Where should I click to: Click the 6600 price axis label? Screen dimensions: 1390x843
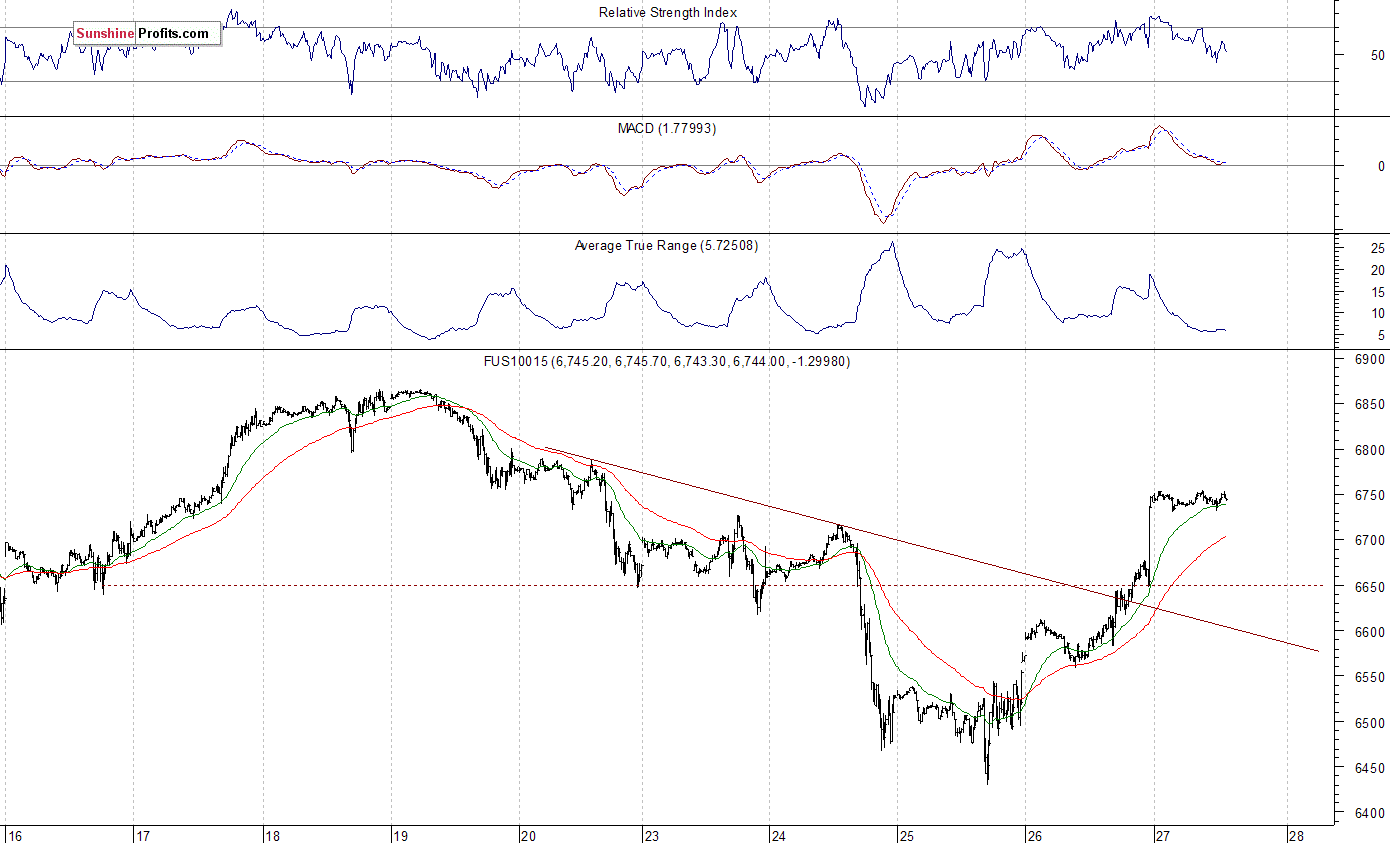tap(1370, 633)
